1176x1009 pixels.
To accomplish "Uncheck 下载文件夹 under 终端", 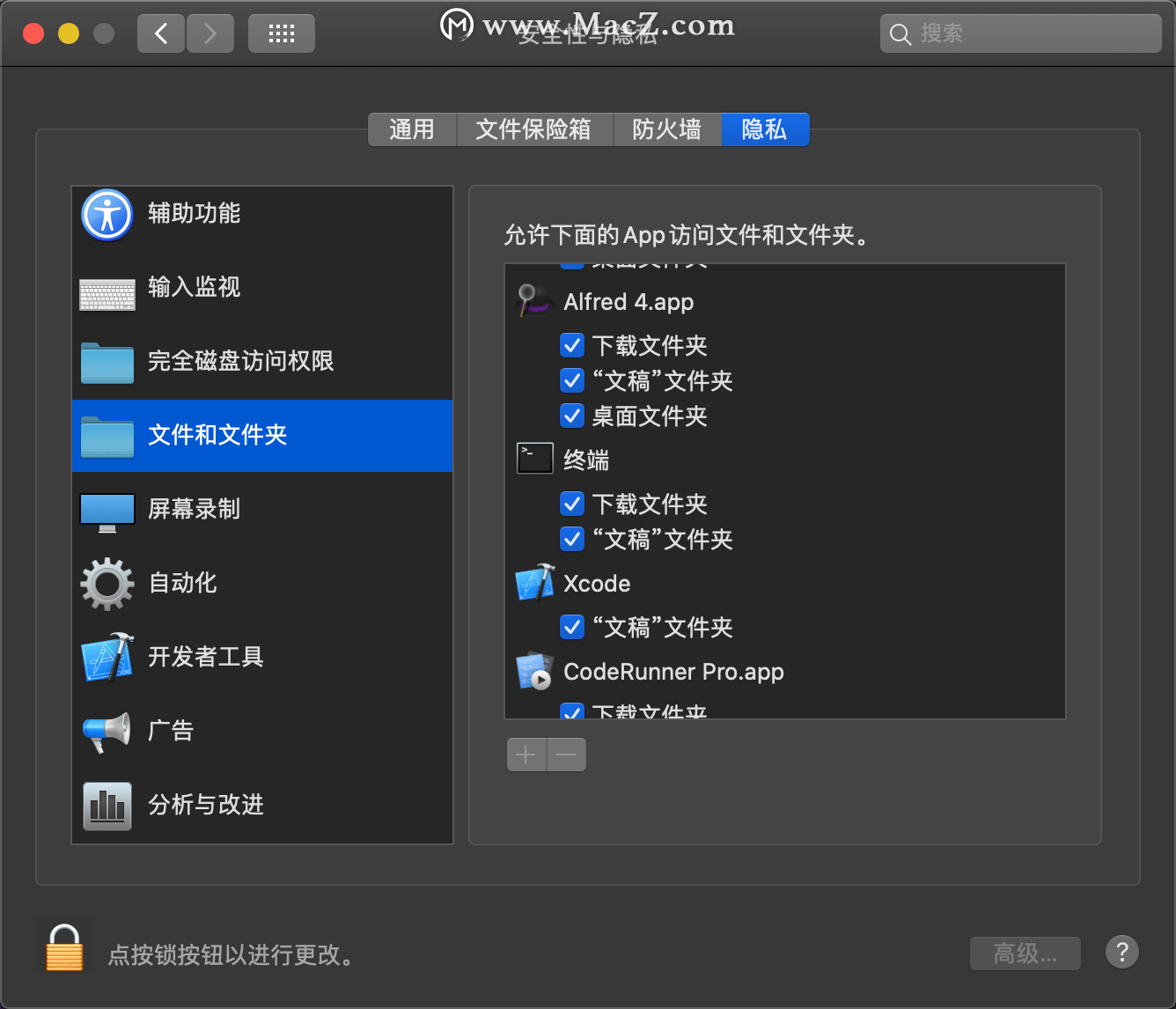I will pyautogui.click(x=572, y=504).
